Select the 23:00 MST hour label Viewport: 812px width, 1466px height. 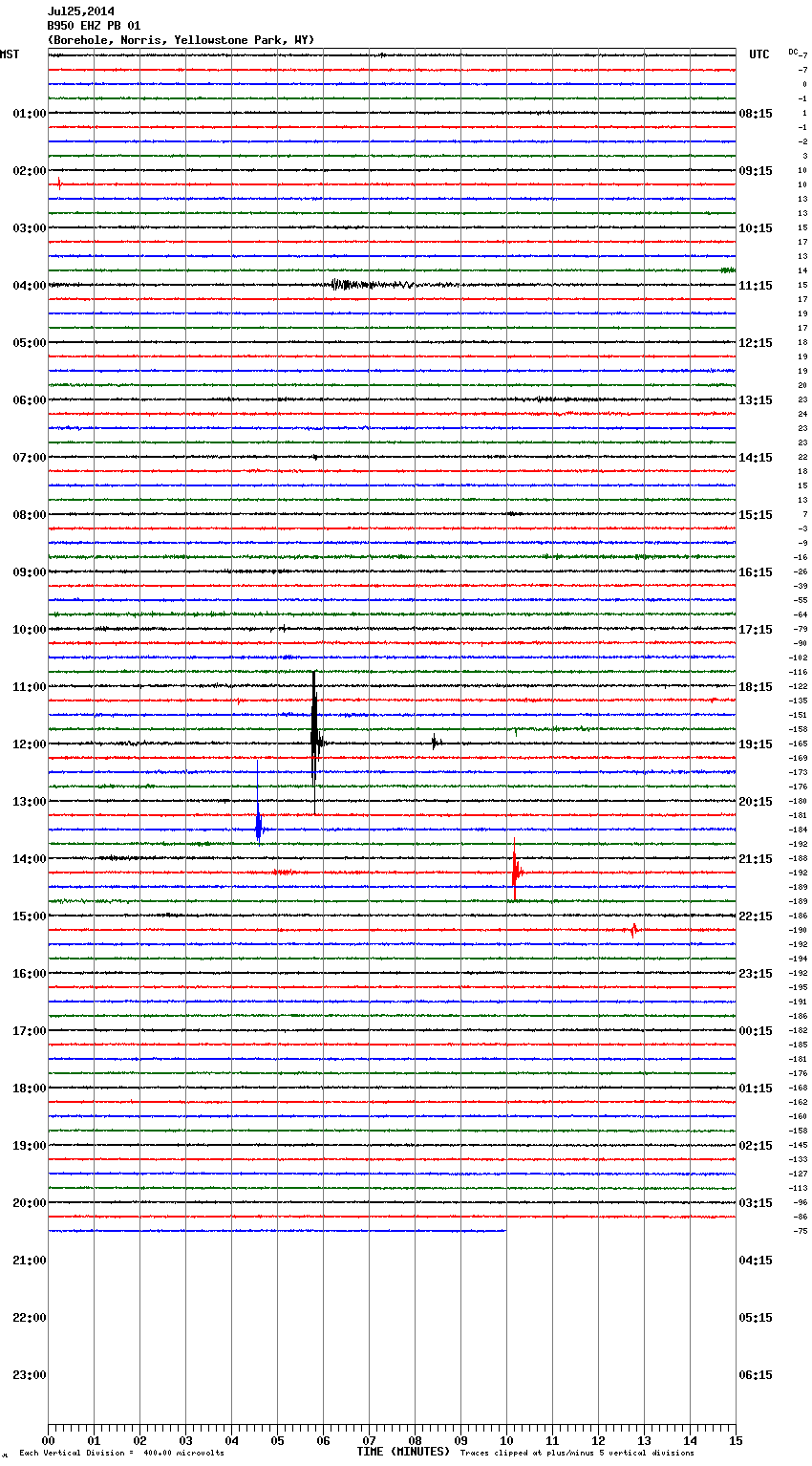pyautogui.click(x=30, y=1374)
